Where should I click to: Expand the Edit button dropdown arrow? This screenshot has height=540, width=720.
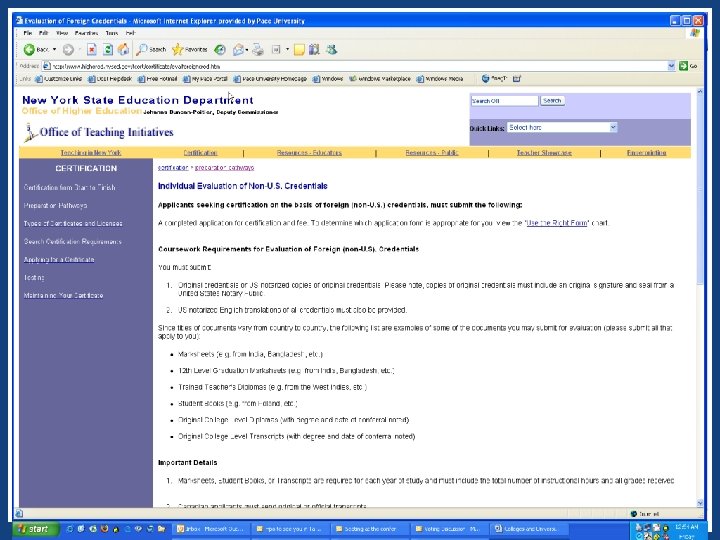pos(287,49)
